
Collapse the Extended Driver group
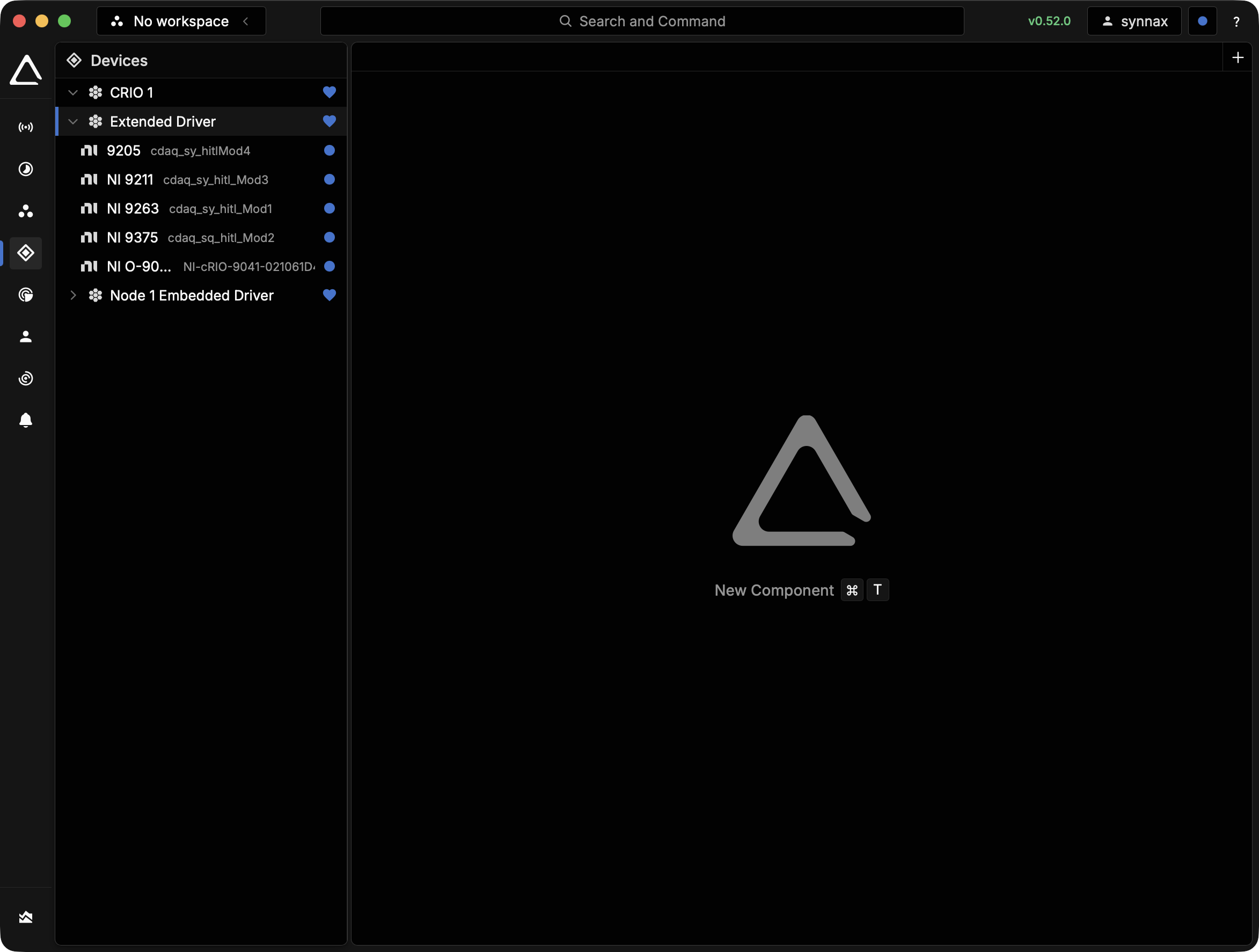tap(72, 121)
